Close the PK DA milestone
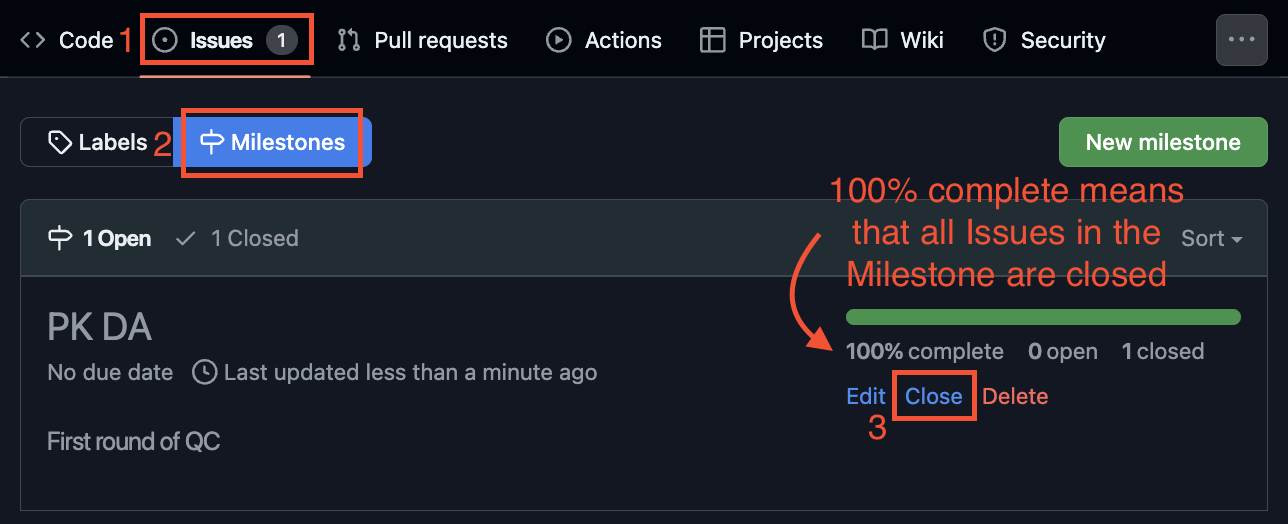 coord(934,396)
